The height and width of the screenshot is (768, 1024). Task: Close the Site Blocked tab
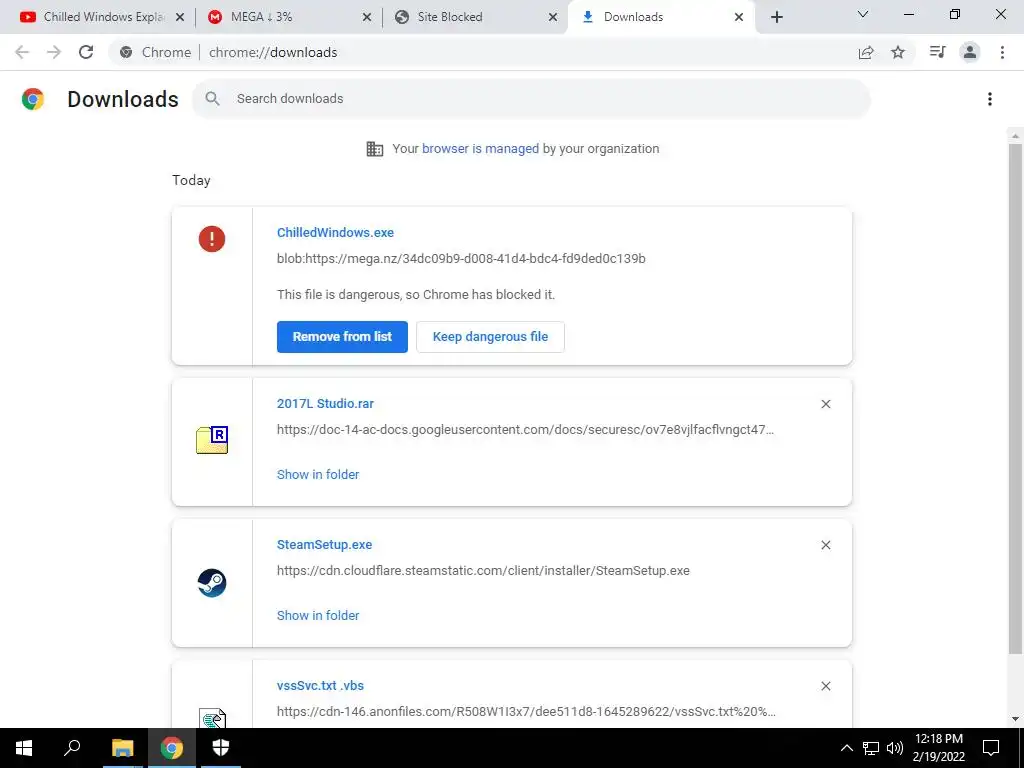coord(553,18)
